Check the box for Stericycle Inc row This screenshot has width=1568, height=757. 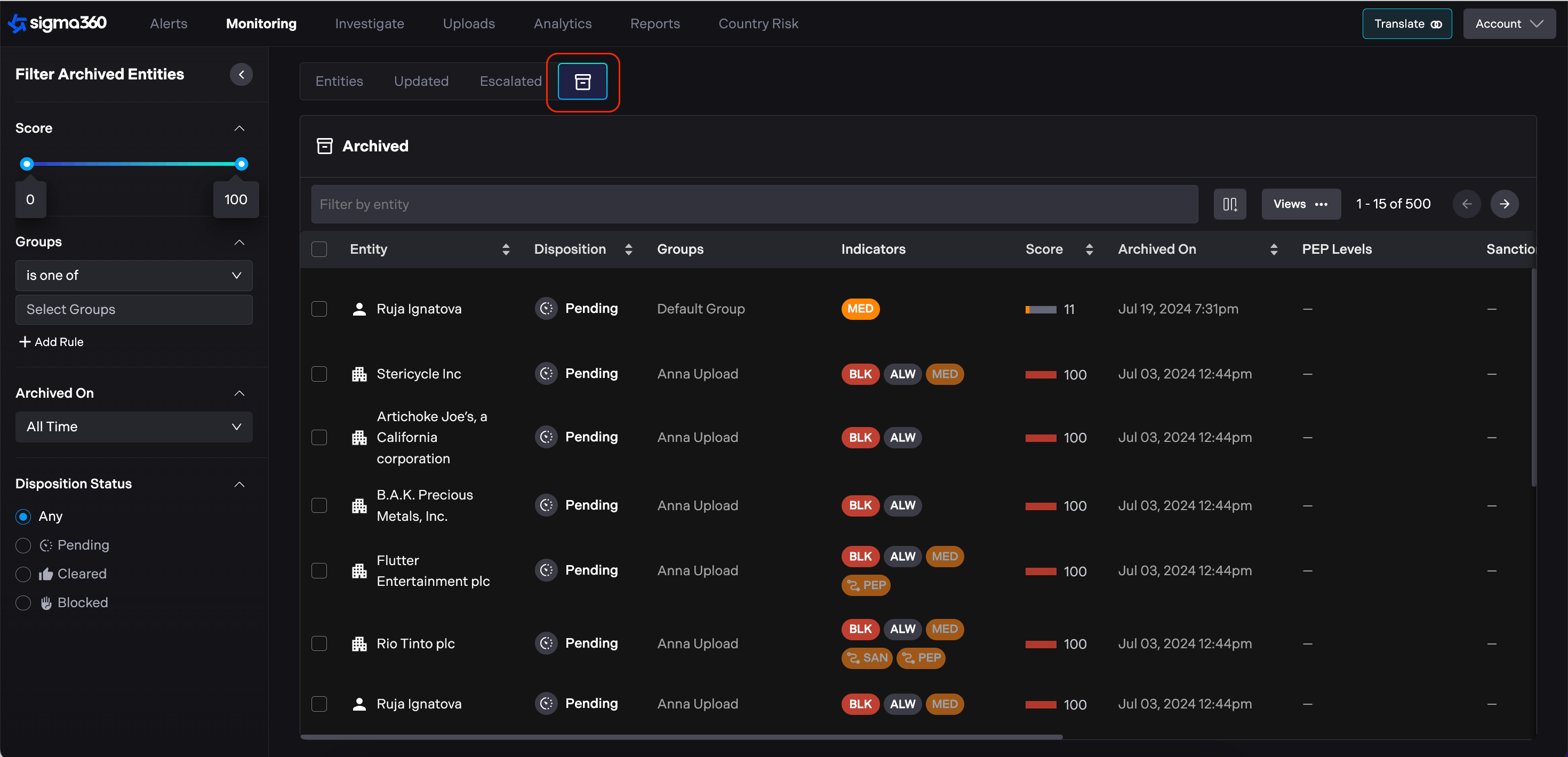(x=319, y=374)
